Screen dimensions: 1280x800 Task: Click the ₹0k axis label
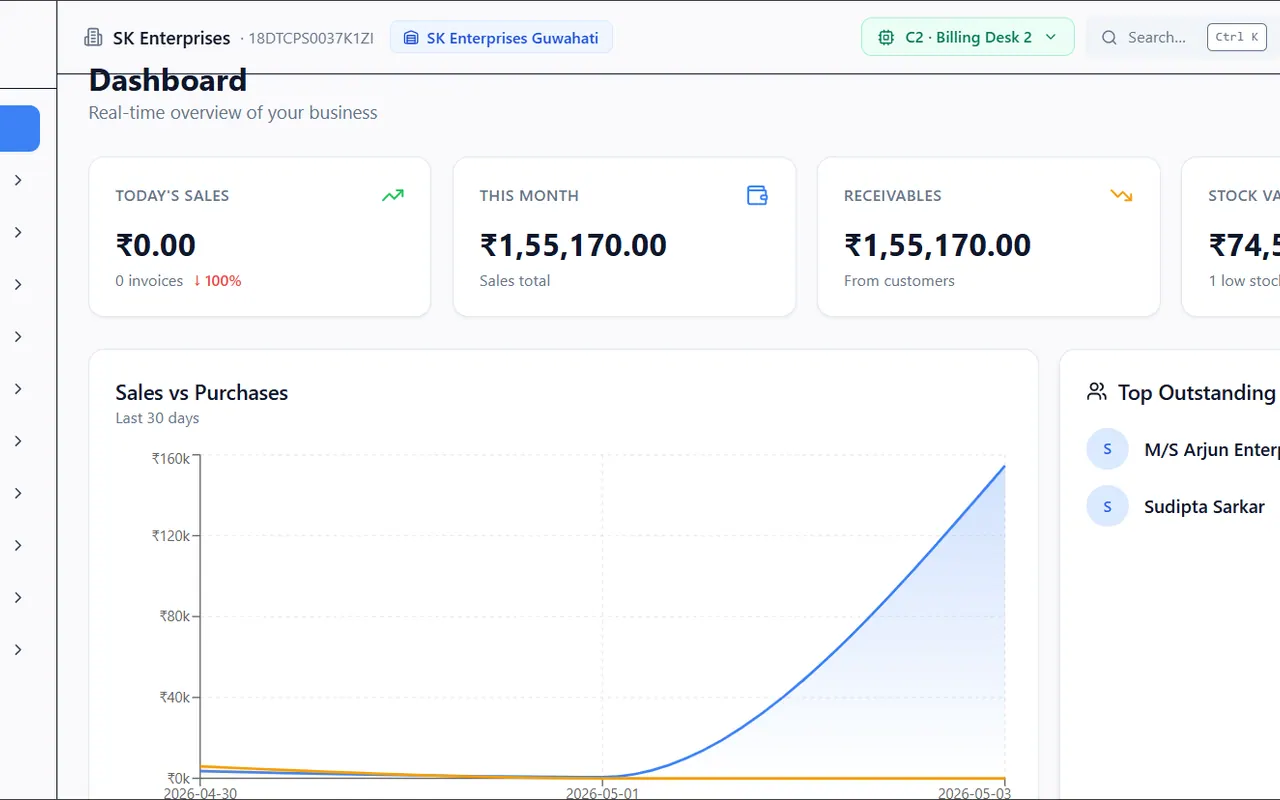pos(178,778)
